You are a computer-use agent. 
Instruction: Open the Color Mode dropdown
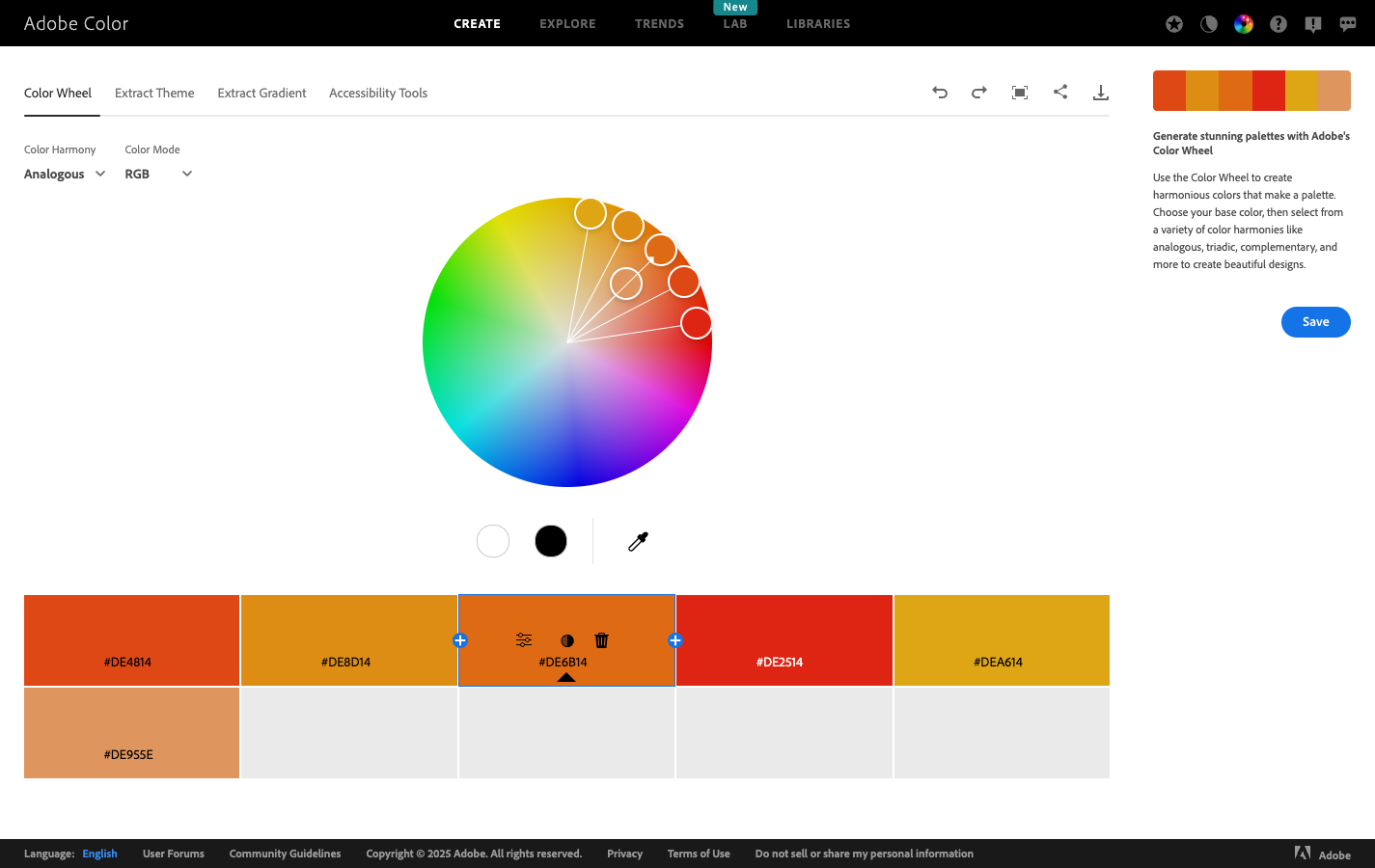click(x=158, y=174)
